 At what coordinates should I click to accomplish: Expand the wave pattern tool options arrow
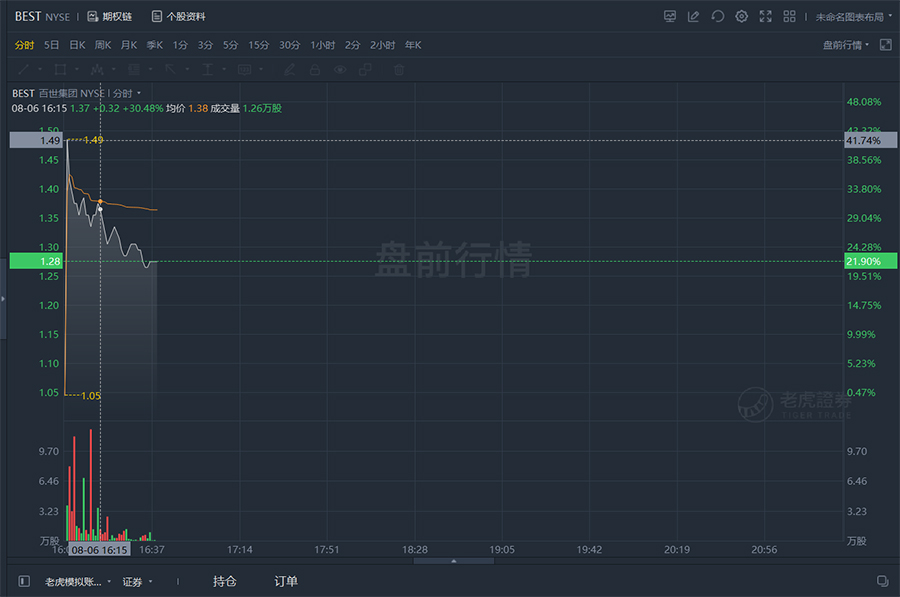[x=114, y=69]
